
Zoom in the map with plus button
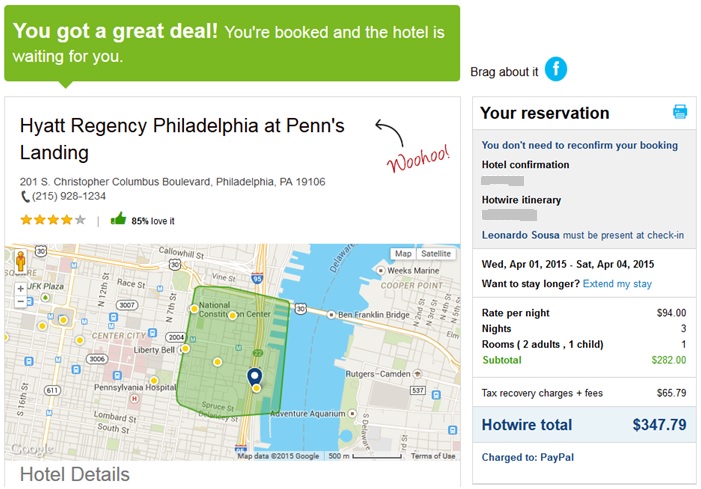coord(21,289)
